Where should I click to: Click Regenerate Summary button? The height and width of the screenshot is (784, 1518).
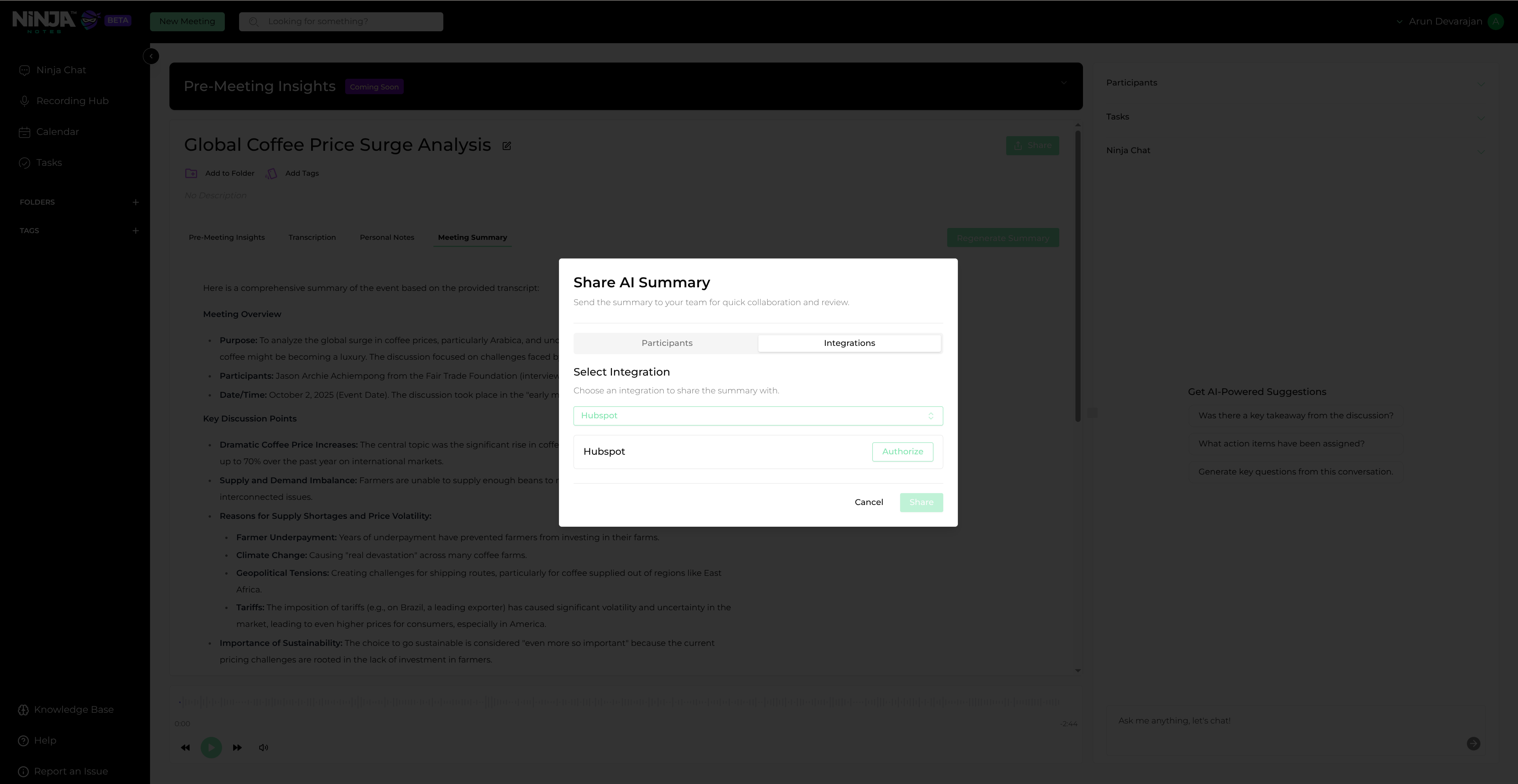[1002, 238]
